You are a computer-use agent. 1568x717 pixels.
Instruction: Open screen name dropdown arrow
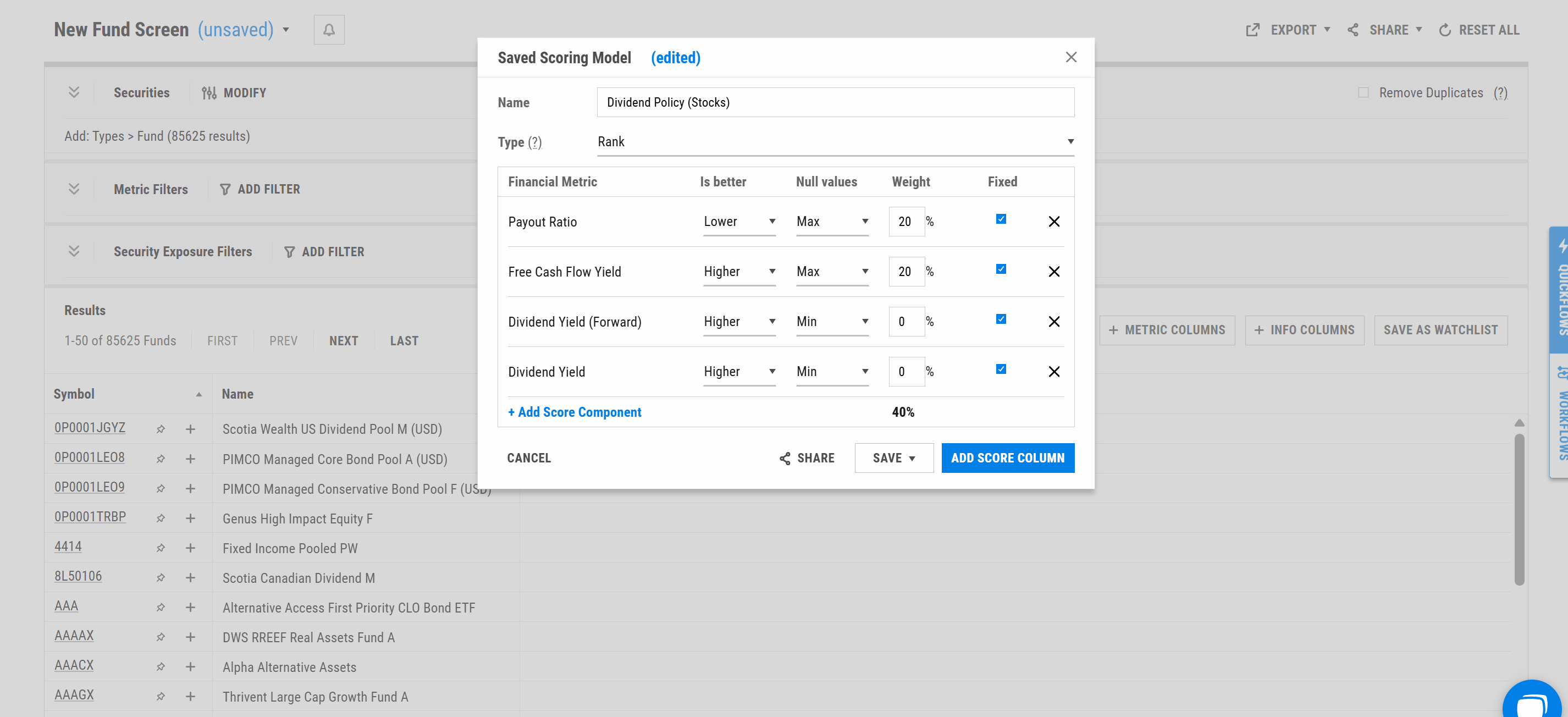(x=286, y=30)
